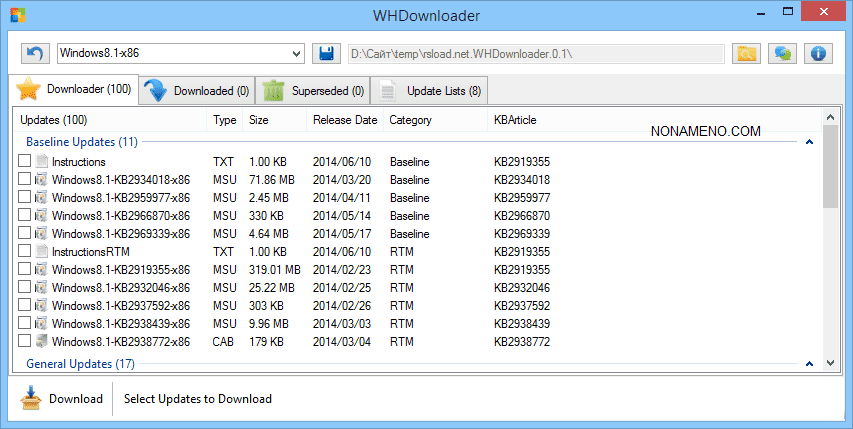
Task: Click the Download box icon at bottom
Action: coord(32,398)
